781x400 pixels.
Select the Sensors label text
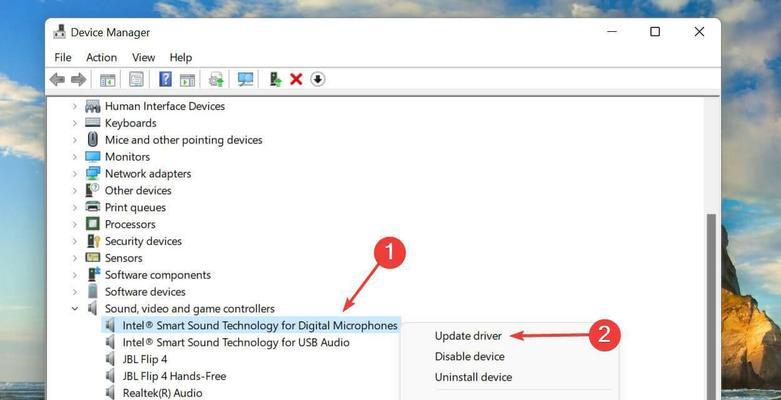coord(124,258)
